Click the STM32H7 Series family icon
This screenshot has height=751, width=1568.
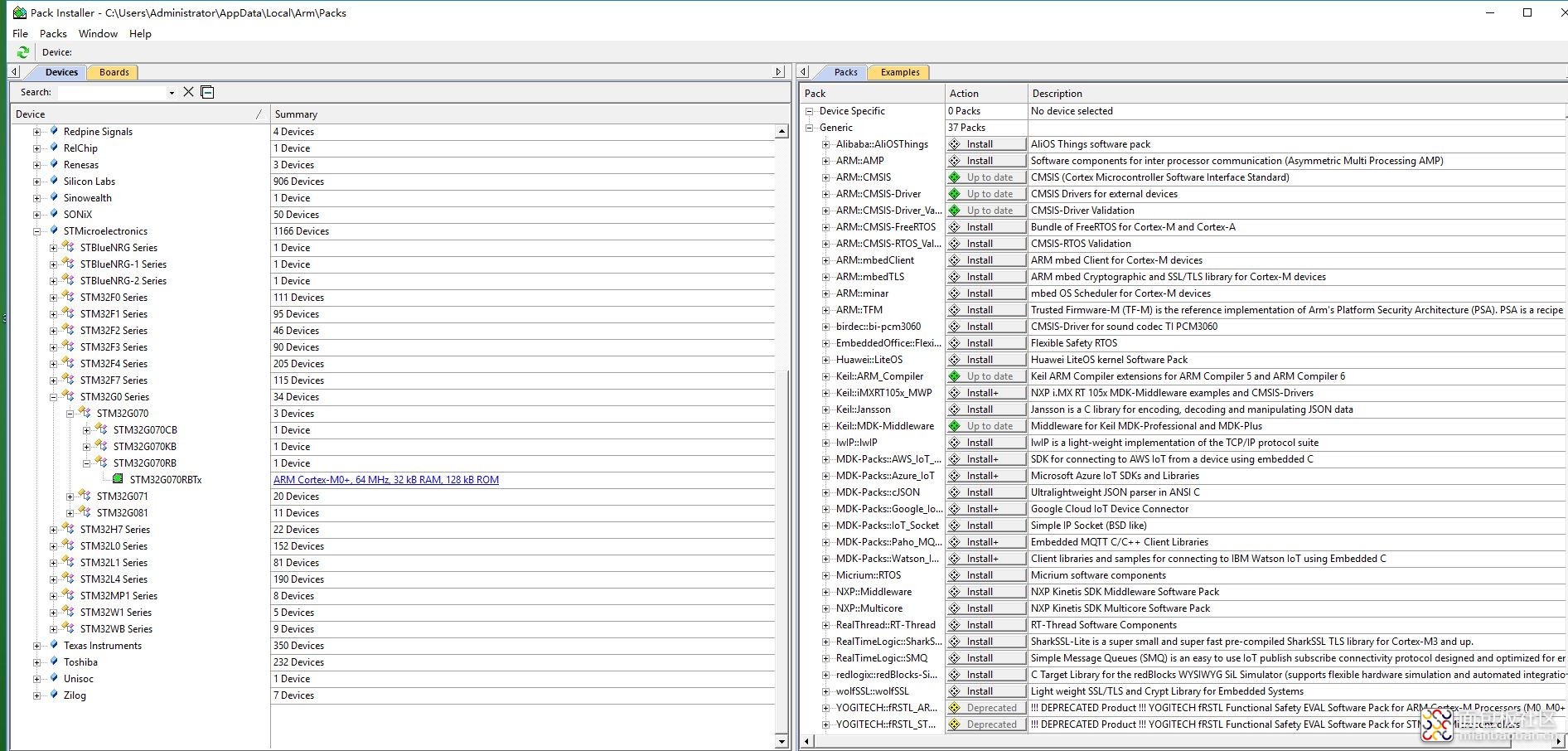(69, 529)
